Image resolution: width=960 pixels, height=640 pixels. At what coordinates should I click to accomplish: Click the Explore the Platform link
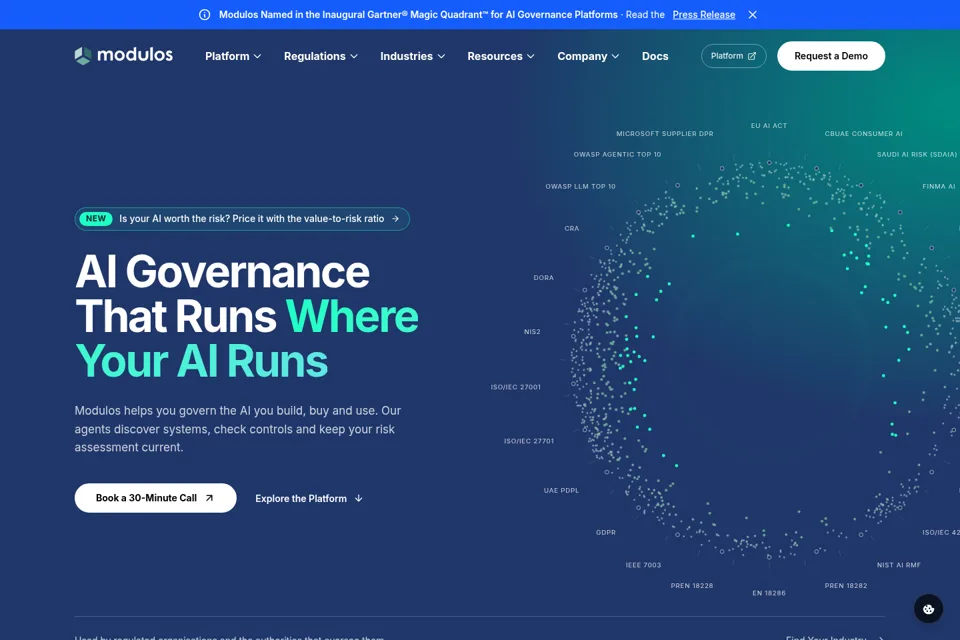[x=309, y=499]
